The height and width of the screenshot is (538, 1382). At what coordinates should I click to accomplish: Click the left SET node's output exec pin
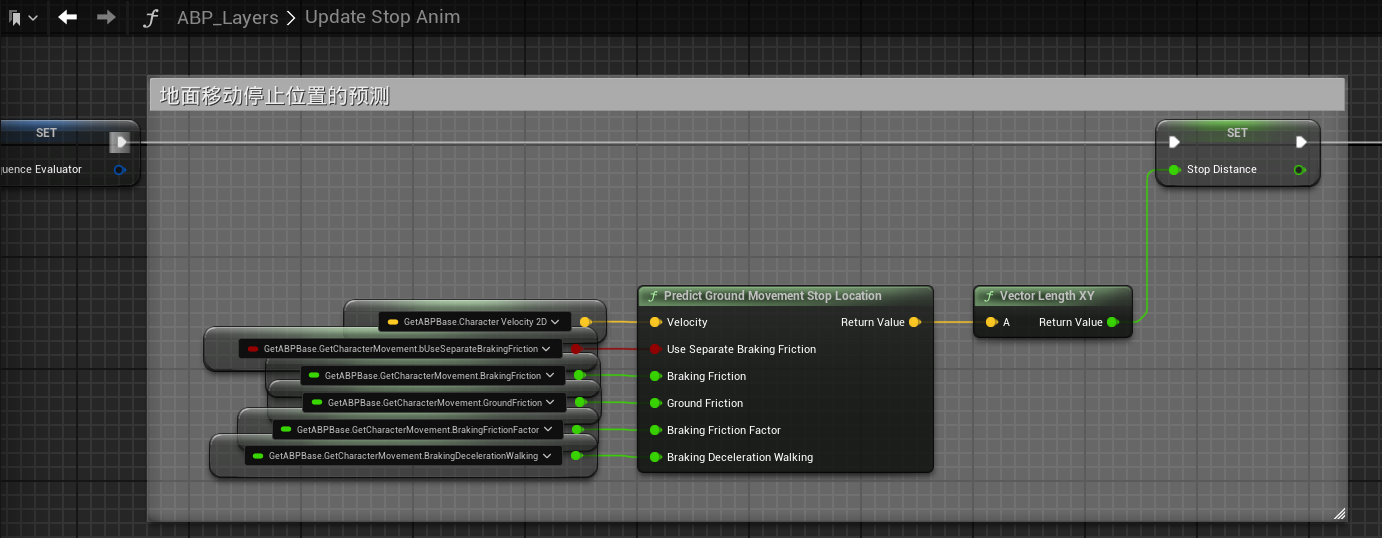point(120,142)
